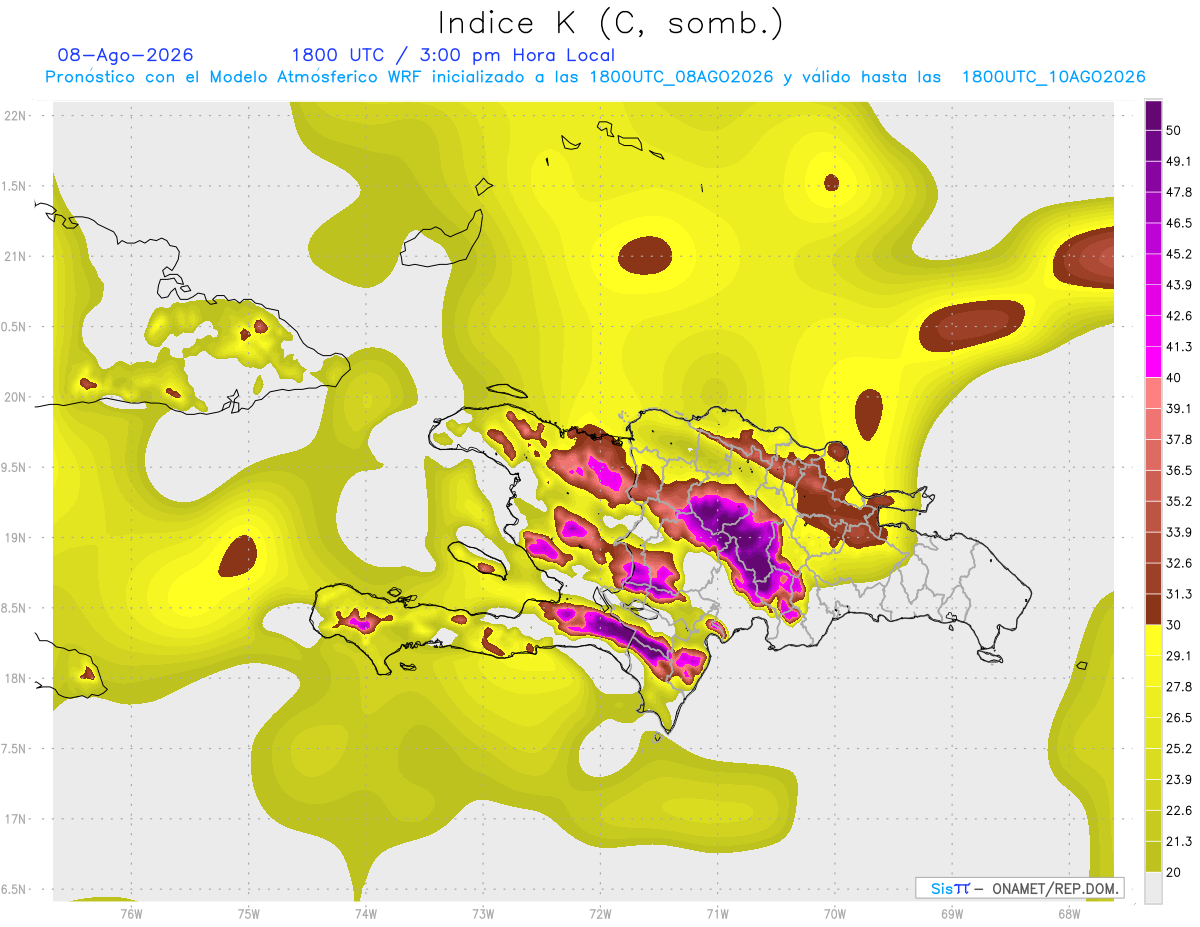The width and height of the screenshot is (1200, 927).
Task: Click the "ONAMET/REP.DOM." credit label
Action: click(x=1054, y=888)
